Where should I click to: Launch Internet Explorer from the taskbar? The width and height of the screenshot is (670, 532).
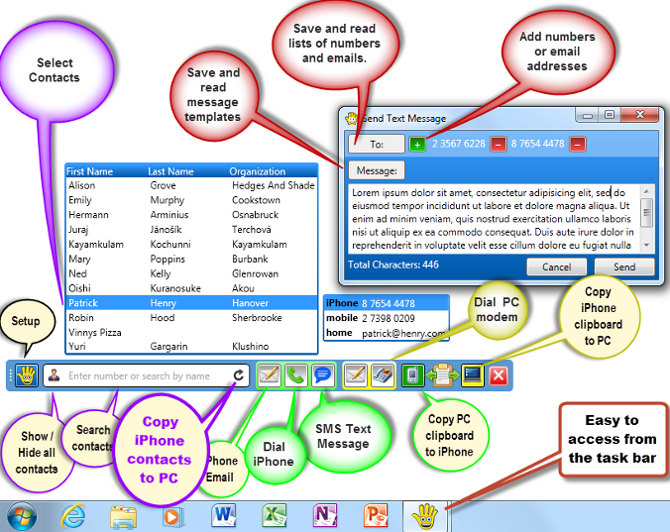73,517
